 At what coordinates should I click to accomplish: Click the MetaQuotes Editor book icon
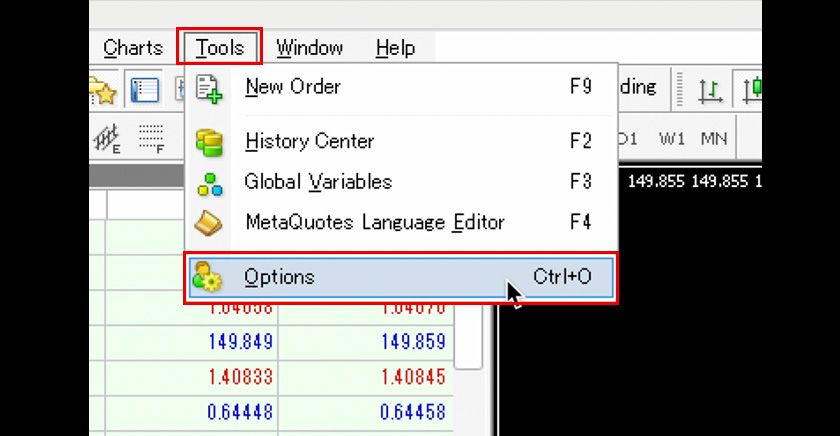tap(208, 224)
